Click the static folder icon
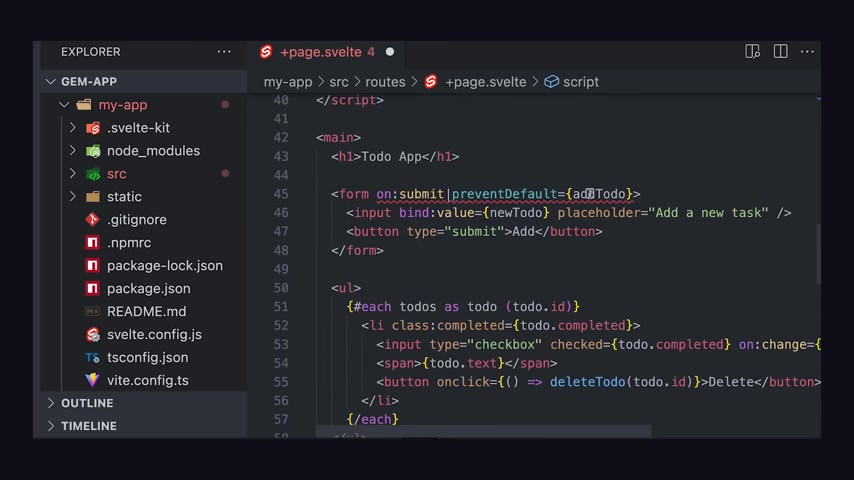Viewport: 854px width, 480px height. pyautogui.click(x=93, y=197)
